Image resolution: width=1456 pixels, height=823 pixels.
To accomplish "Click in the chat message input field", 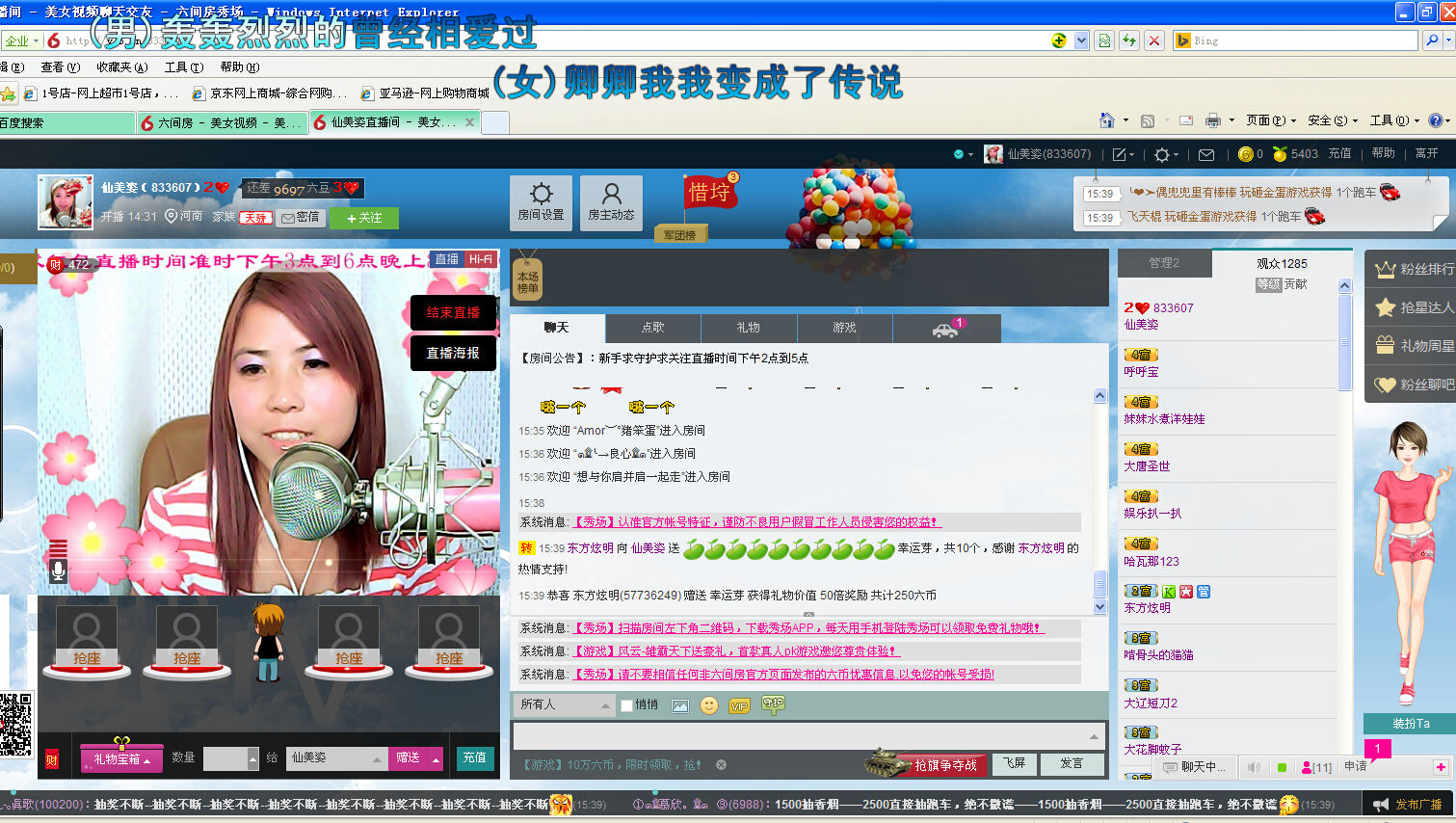I will [800, 736].
